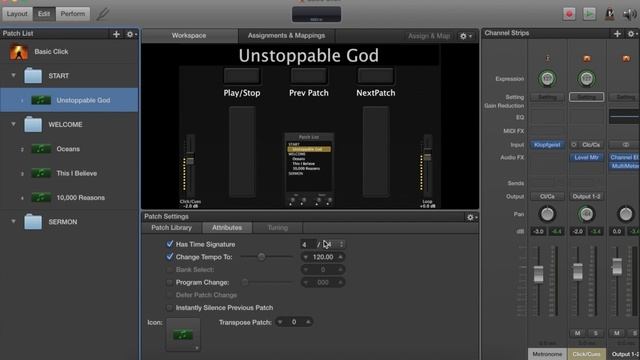Open the patch icon chooser well
The image size is (640, 360).
coord(183,335)
